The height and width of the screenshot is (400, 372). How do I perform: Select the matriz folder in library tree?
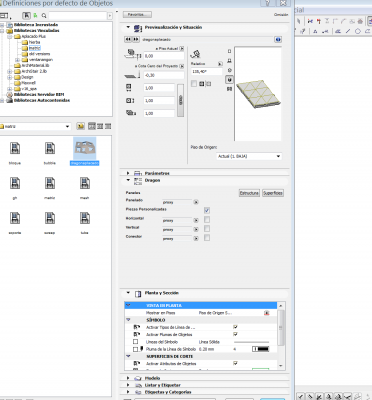[34, 48]
